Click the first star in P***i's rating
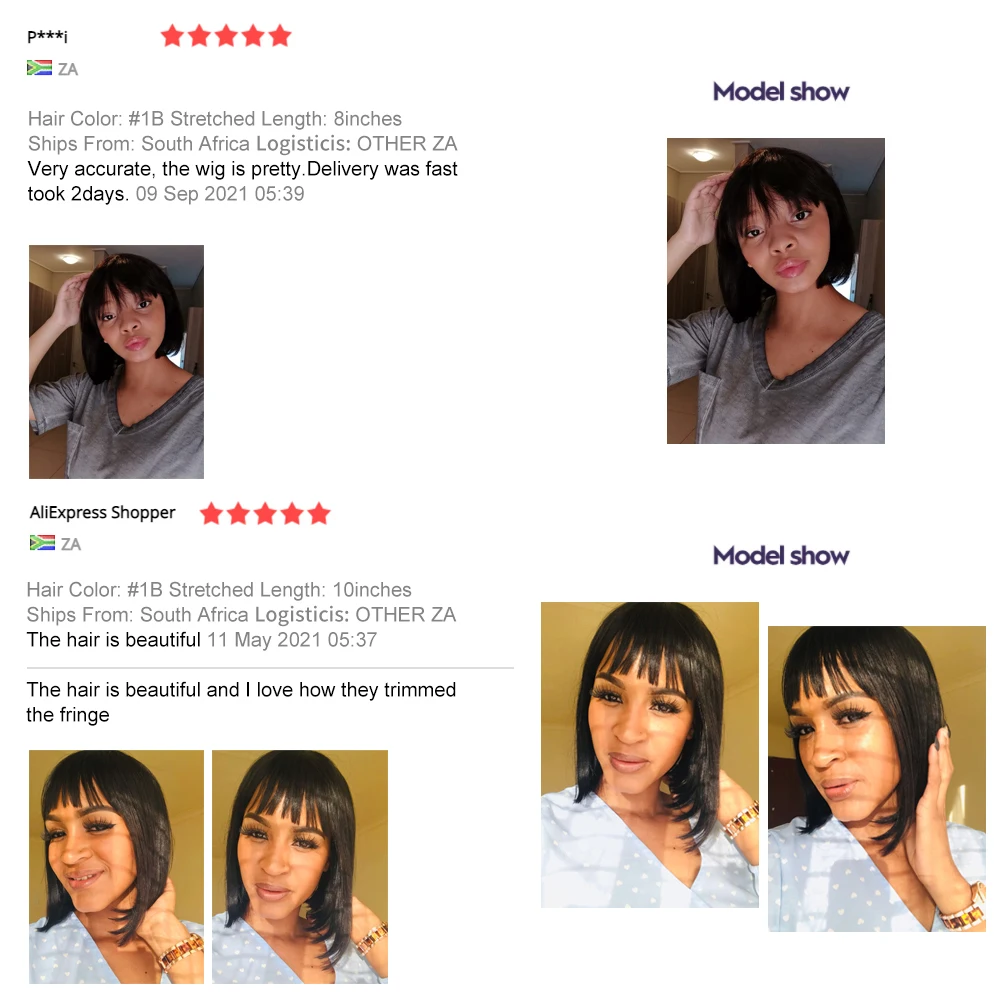 pos(172,36)
